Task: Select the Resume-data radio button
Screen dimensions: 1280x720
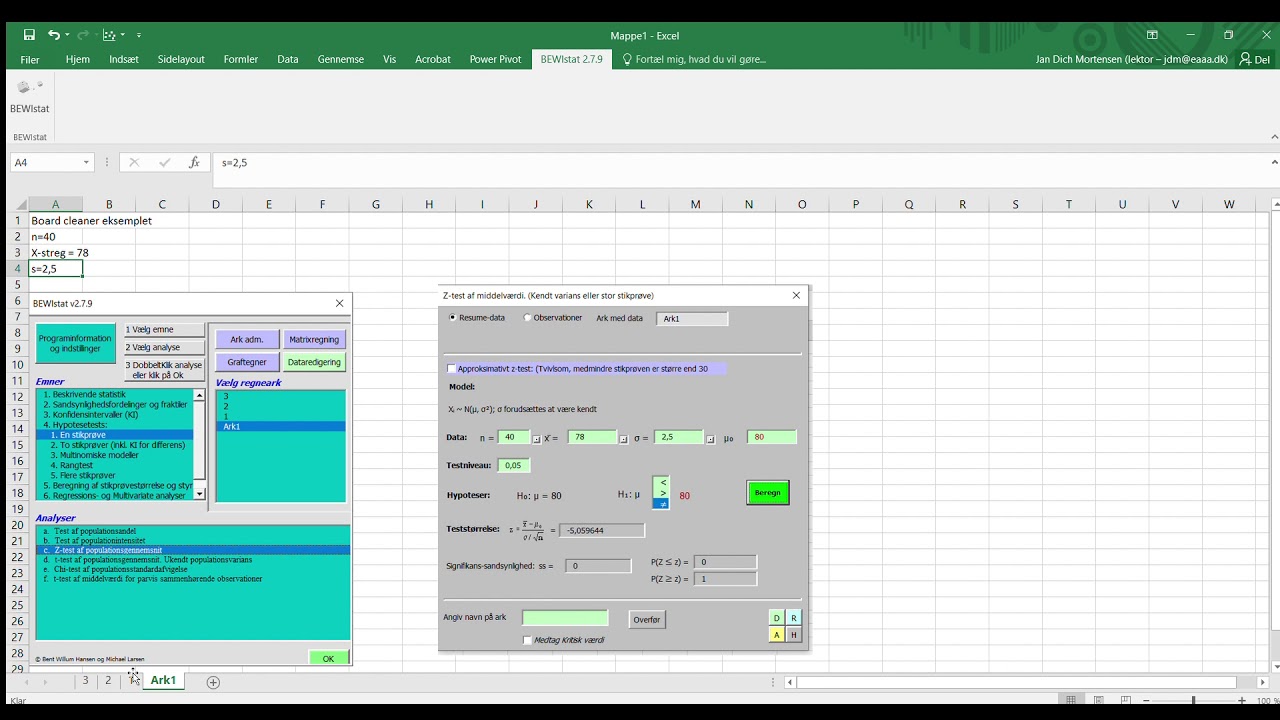Action: coord(453,318)
